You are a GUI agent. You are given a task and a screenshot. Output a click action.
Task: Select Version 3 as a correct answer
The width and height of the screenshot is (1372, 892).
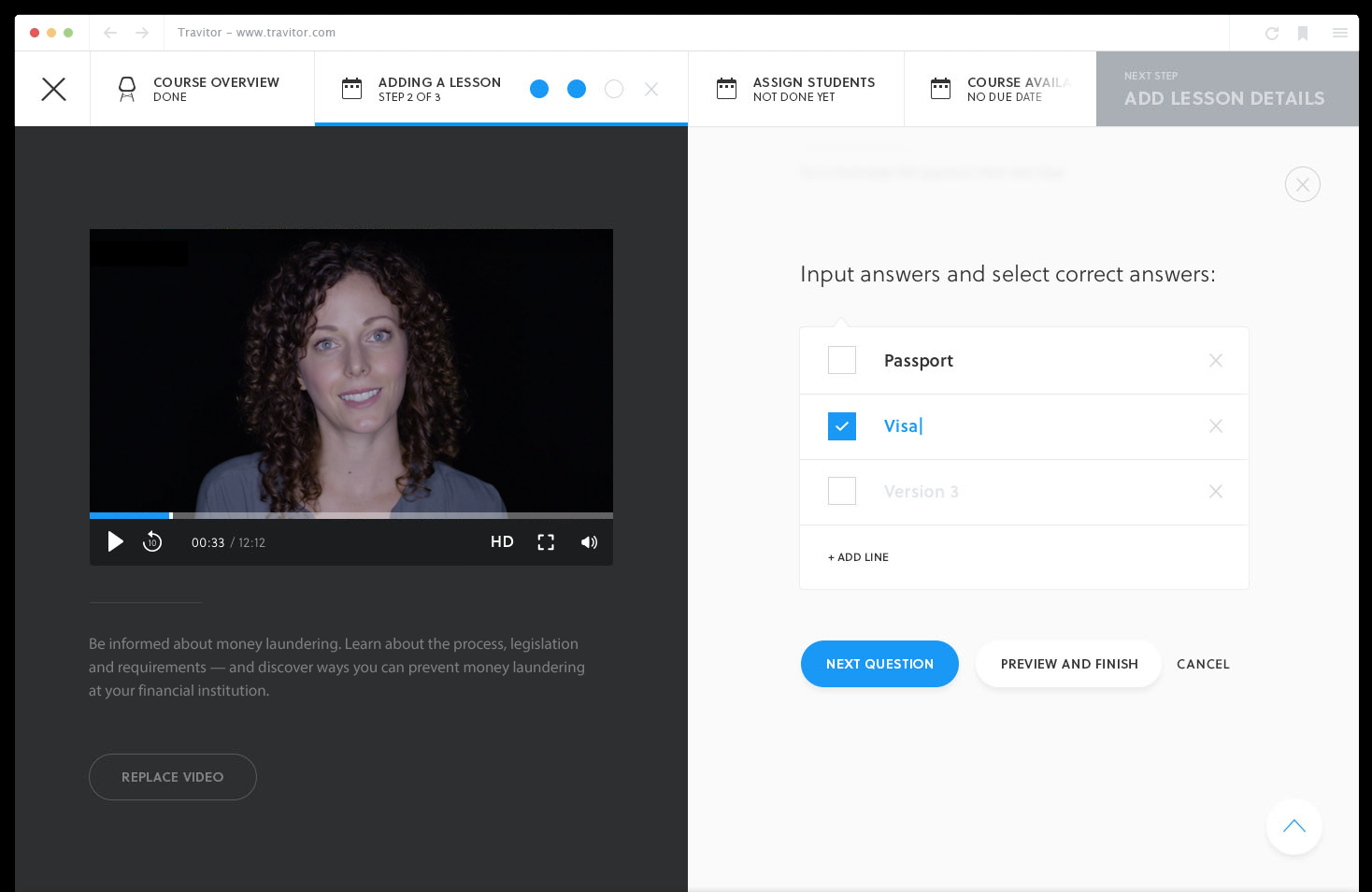pyautogui.click(x=841, y=491)
